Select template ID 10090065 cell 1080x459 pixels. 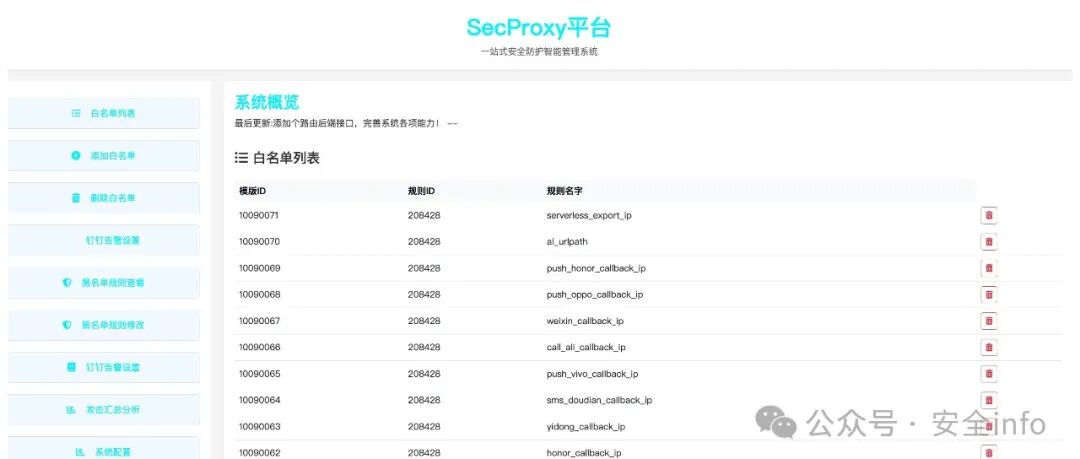(260, 374)
